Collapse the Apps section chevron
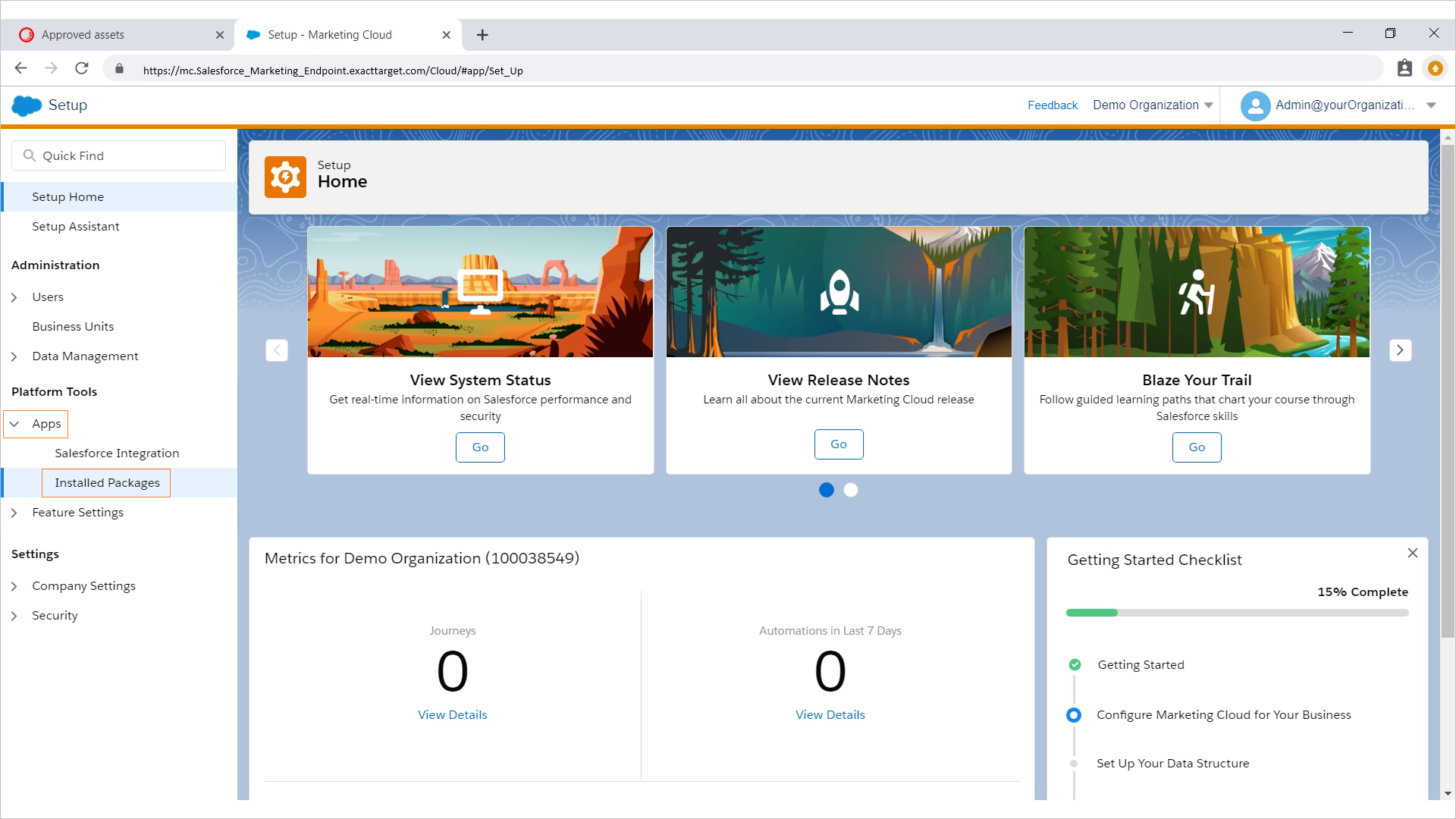 point(14,424)
